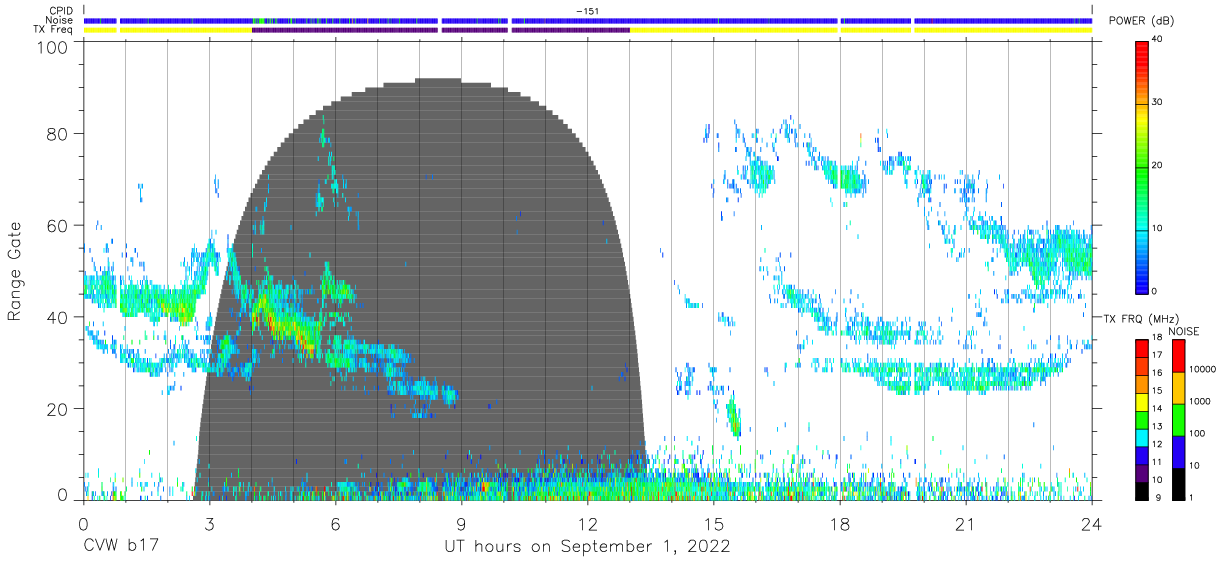Screen dimensions: 1228x567
Task: Click power legend value 40
Action: (x=1160, y=40)
